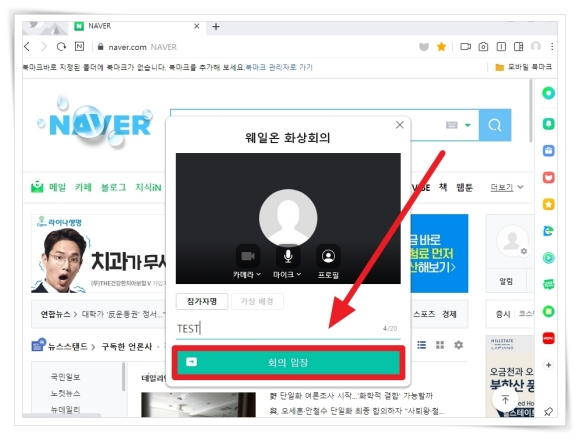
Task: Click the 알림 button in the profile box
Action: point(506,281)
